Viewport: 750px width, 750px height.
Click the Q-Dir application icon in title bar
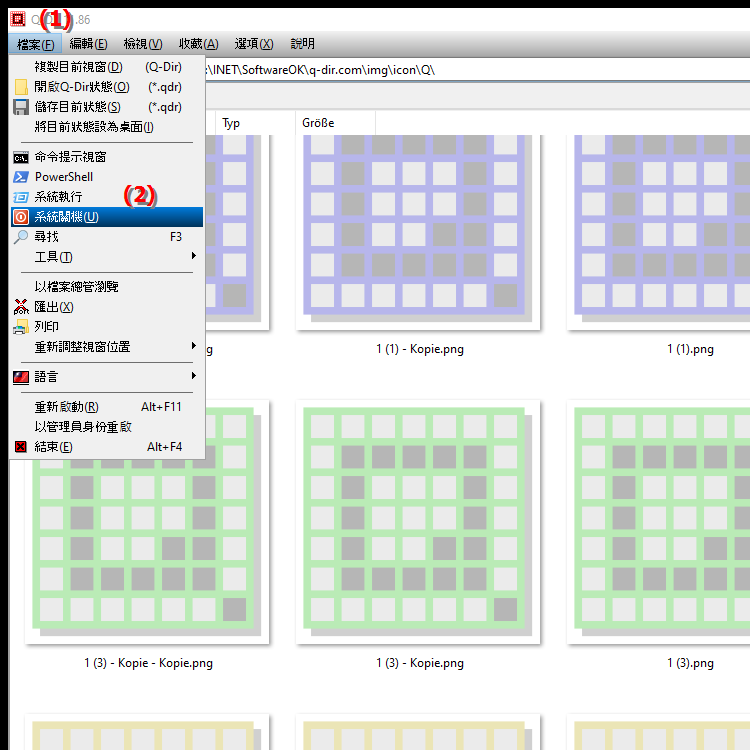tap(18, 19)
